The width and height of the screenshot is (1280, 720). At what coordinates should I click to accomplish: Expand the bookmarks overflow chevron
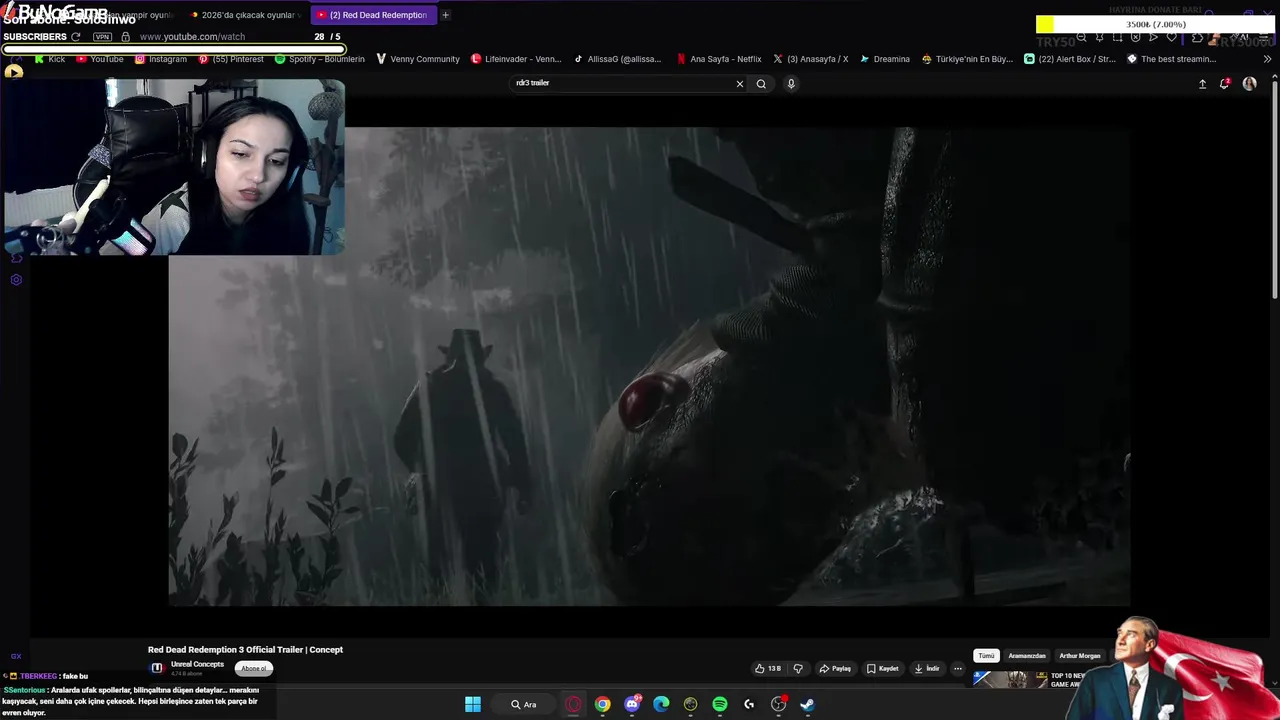point(1267,59)
